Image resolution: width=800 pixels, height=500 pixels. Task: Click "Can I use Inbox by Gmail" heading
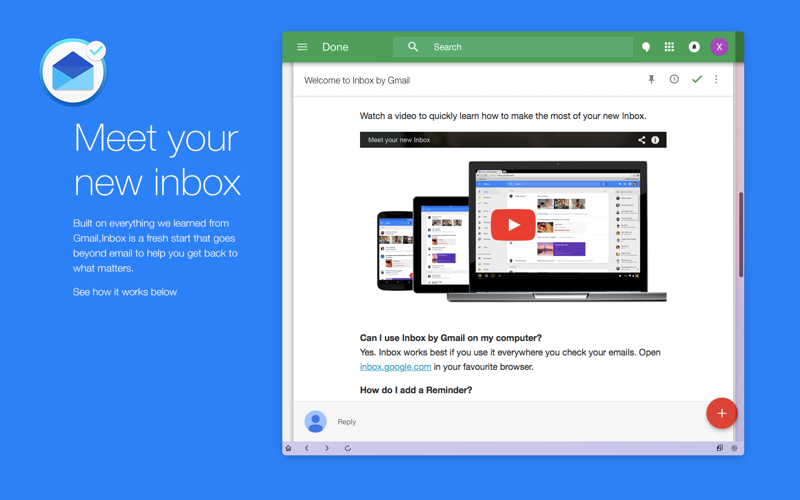451,338
